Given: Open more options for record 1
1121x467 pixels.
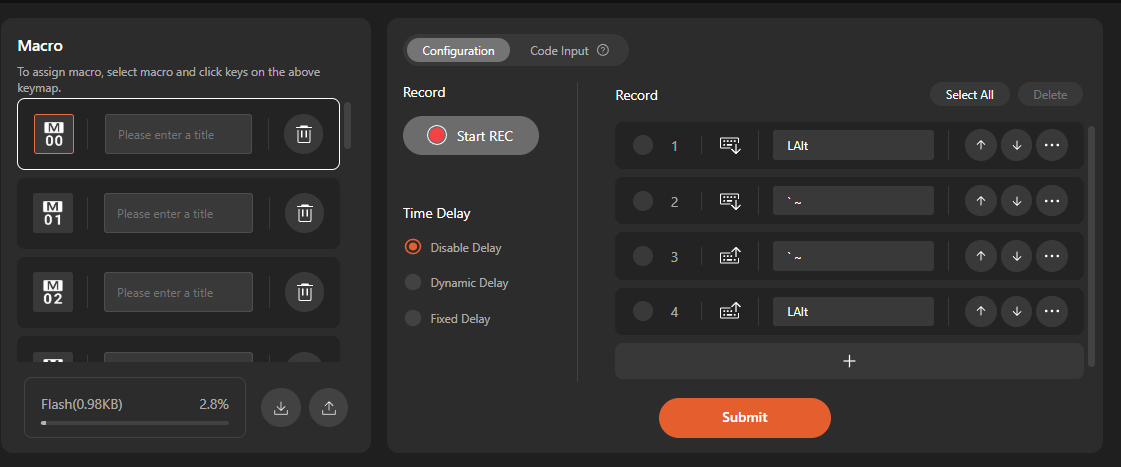Looking at the screenshot, I should 1051,146.
